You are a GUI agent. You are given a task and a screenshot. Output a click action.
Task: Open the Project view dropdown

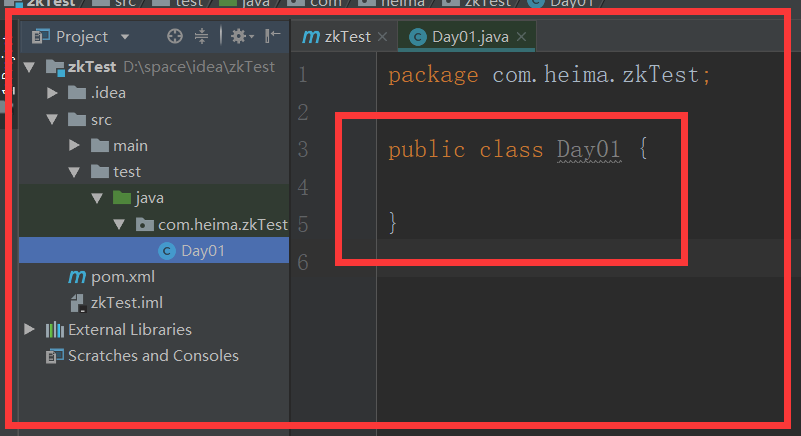[125, 37]
